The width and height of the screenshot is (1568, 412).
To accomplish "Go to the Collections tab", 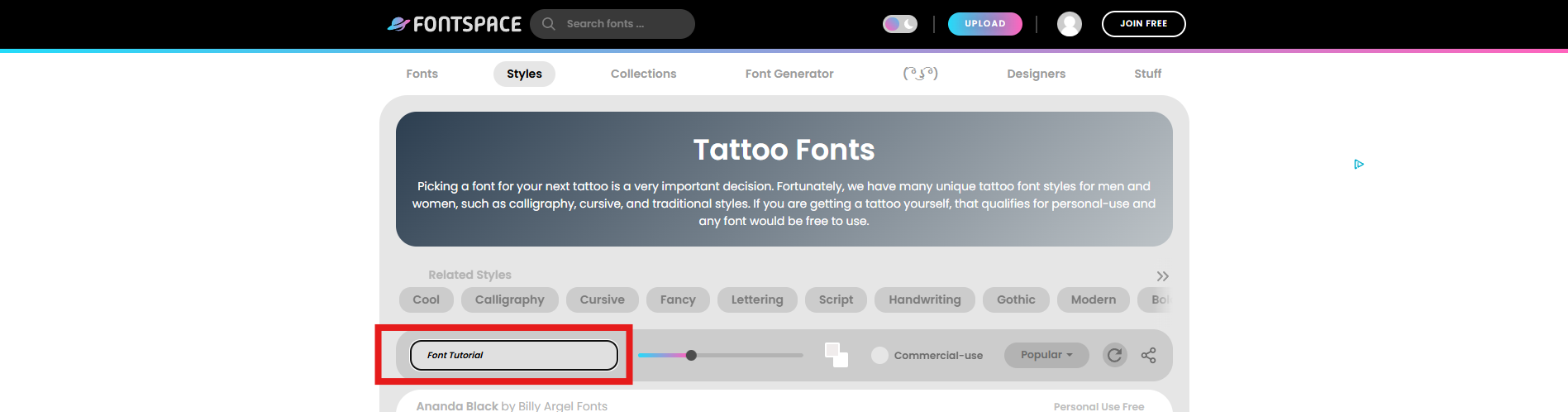I will 644,74.
